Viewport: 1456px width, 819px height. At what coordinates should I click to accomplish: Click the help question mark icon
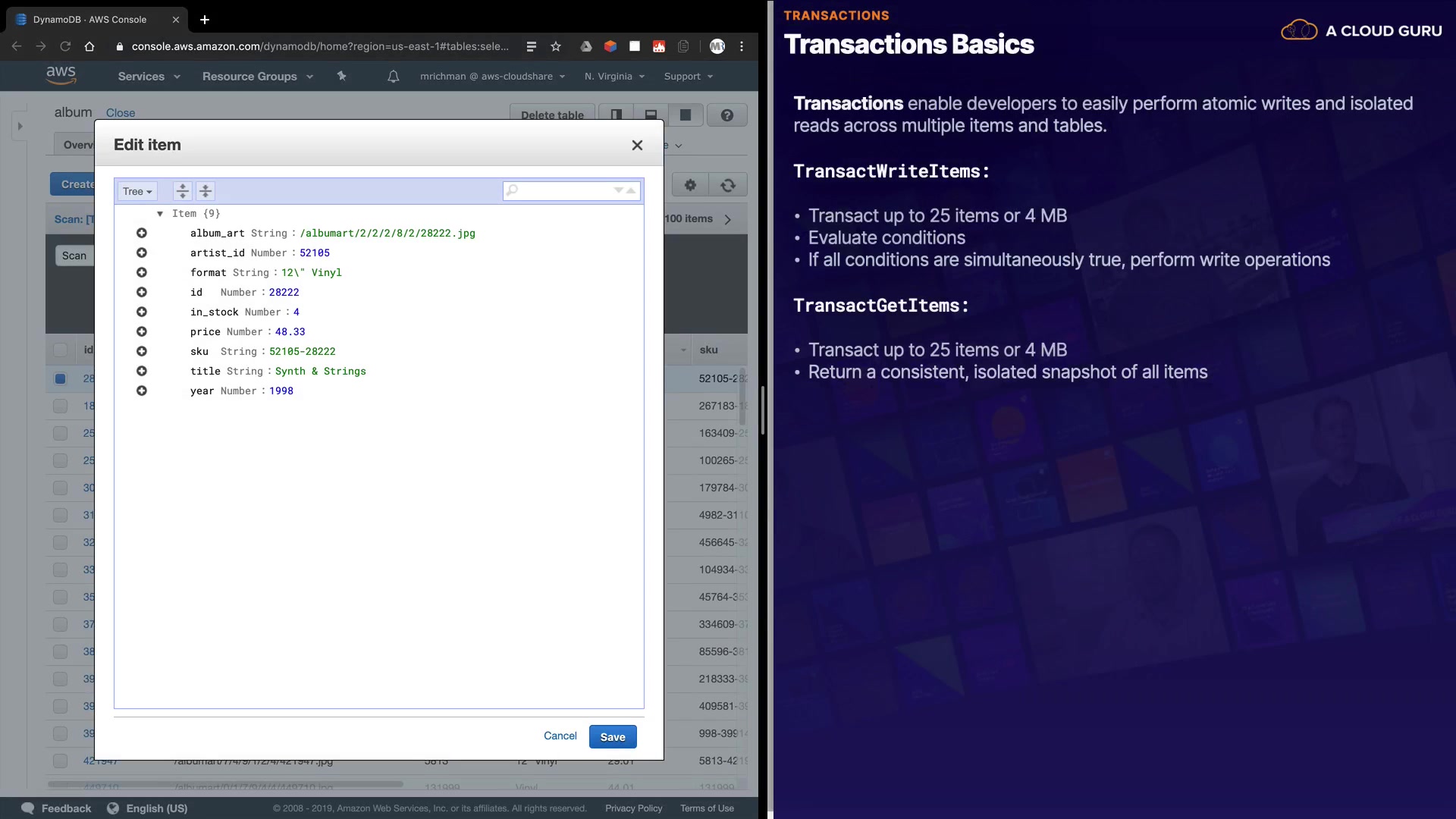(726, 115)
